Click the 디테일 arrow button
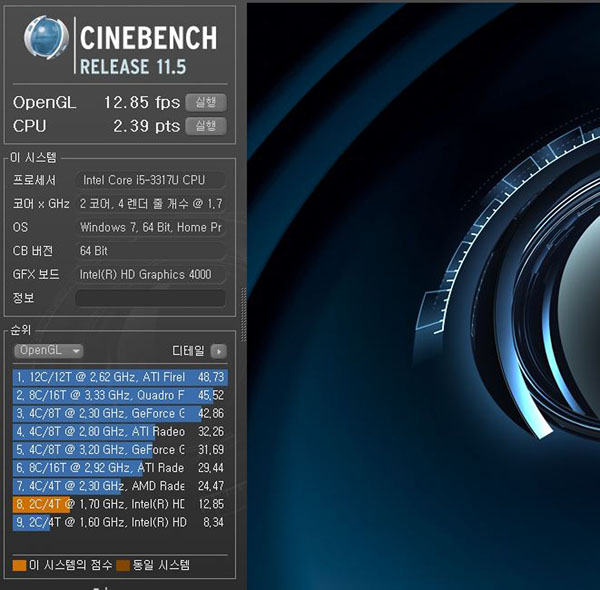 (219, 351)
